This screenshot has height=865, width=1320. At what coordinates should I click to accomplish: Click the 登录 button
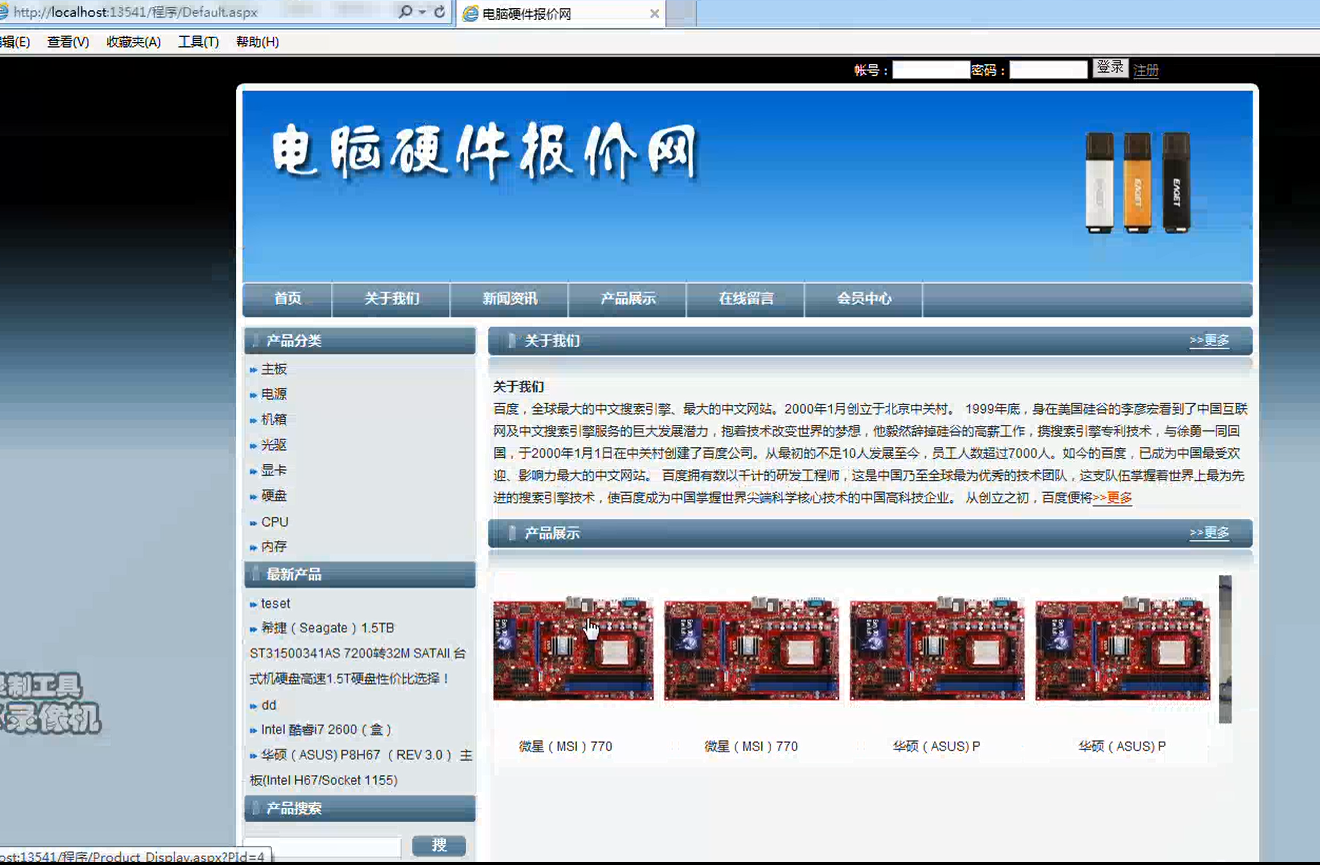click(1110, 68)
